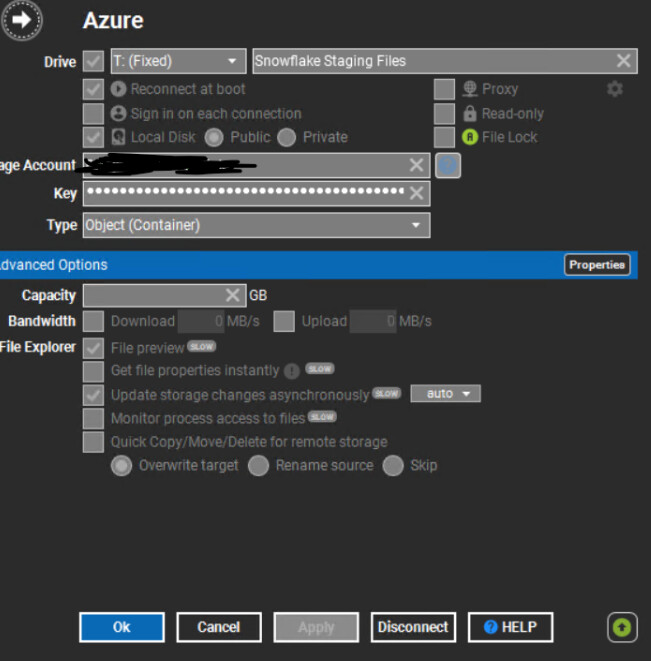The width and height of the screenshot is (651, 661).
Task: Click the Local Disk drive icon
Action: 118,137
